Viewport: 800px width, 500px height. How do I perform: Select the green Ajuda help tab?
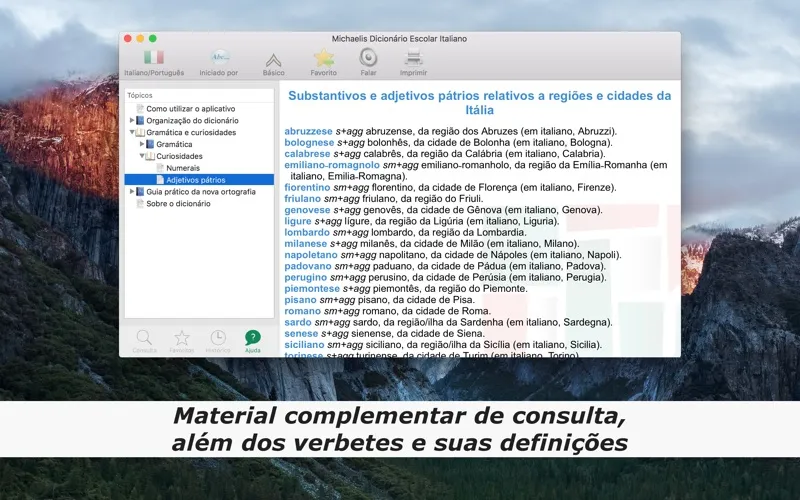[253, 338]
